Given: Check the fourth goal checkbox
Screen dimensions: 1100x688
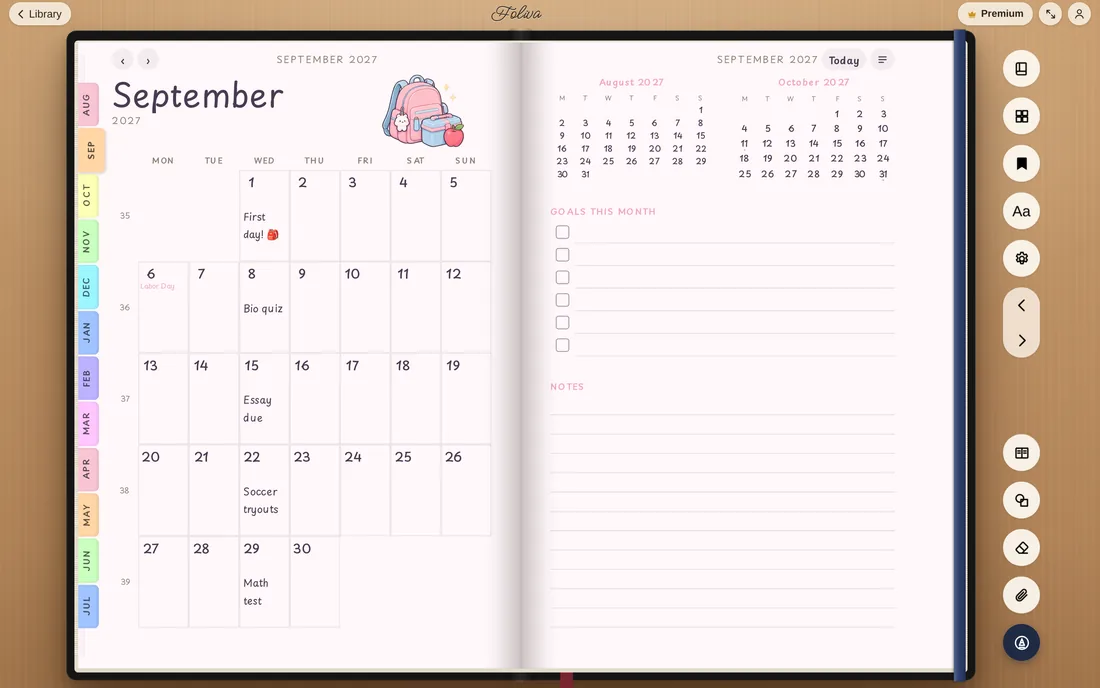Looking at the screenshot, I should (x=563, y=300).
